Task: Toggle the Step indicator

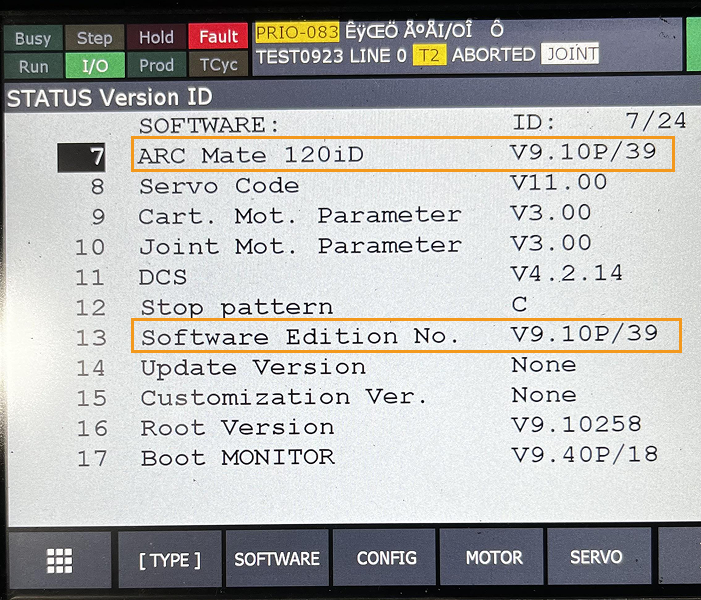Action: [94, 38]
